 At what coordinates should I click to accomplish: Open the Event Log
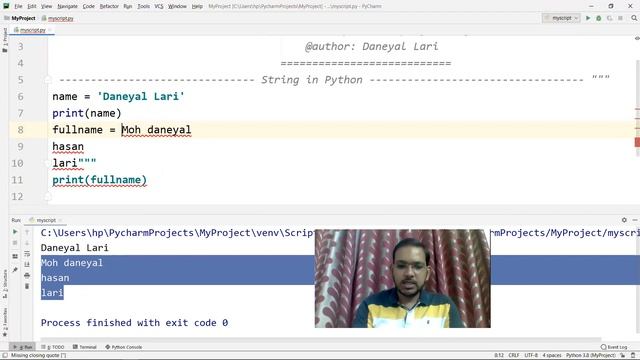[614, 347]
